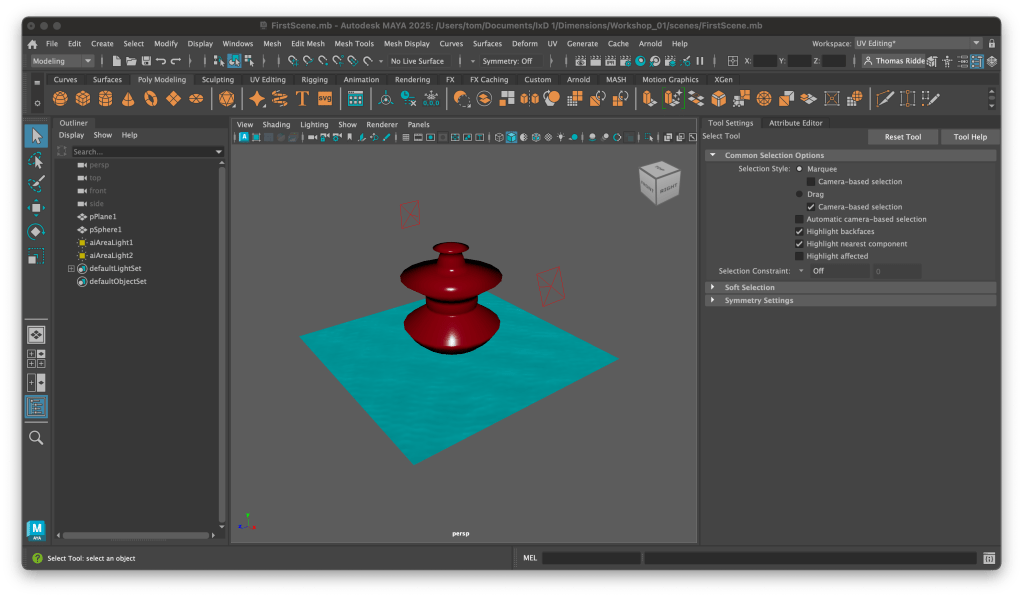Uncheck Highlight backfaces option
Image resolution: width=1023 pixels, height=597 pixels.
(x=799, y=231)
